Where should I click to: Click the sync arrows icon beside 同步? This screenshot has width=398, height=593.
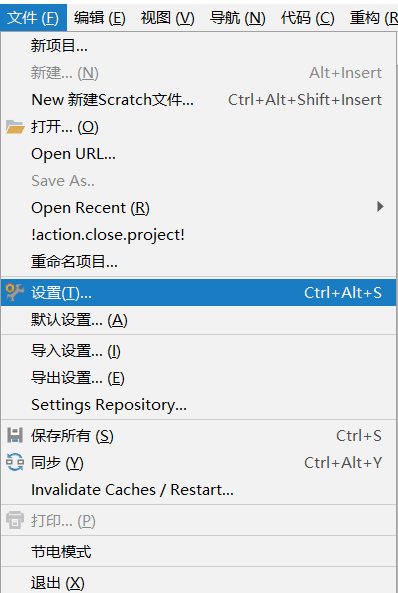point(15,463)
